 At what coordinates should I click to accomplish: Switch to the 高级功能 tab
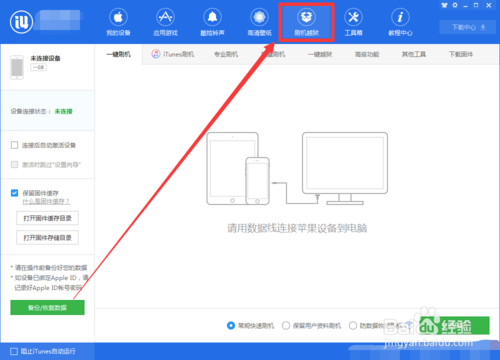click(x=367, y=54)
